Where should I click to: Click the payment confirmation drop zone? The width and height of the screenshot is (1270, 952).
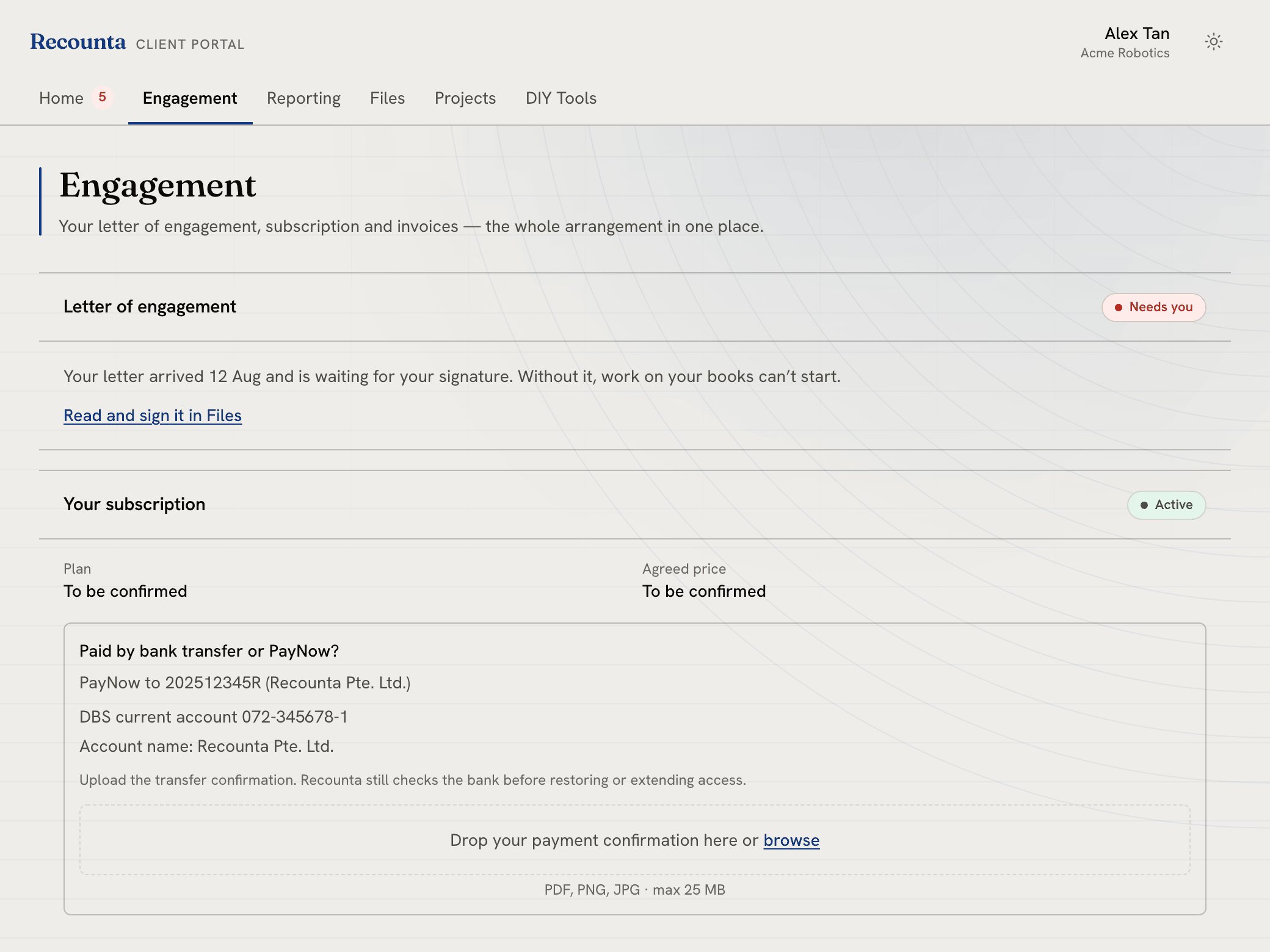(x=635, y=840)
